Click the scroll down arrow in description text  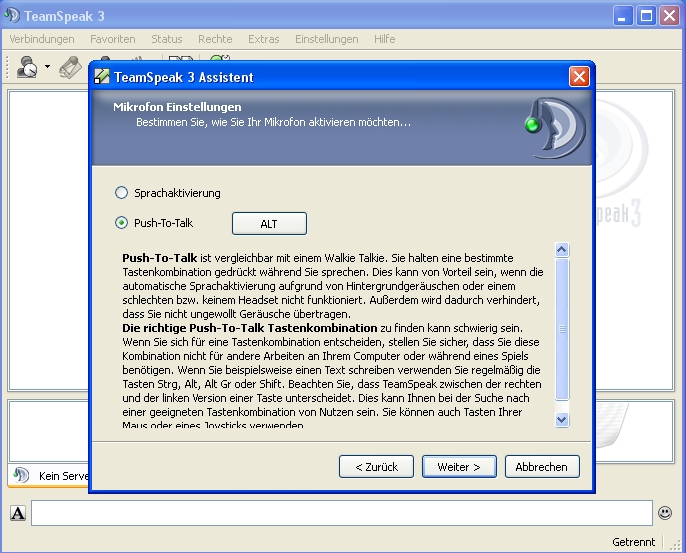pos(562,420)
